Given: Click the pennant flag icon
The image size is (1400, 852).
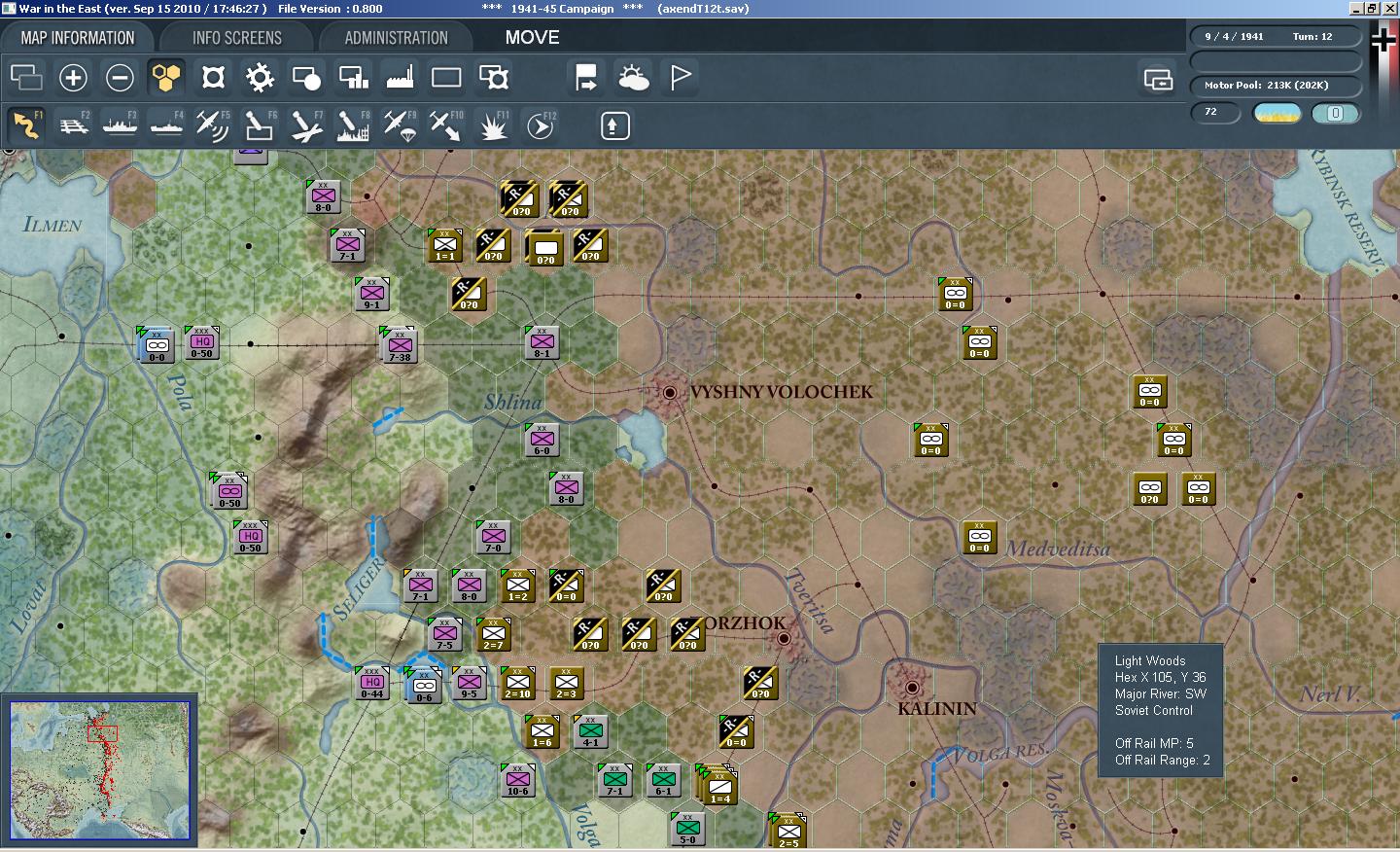Looking at the screenshot, I should click(680, 77).
